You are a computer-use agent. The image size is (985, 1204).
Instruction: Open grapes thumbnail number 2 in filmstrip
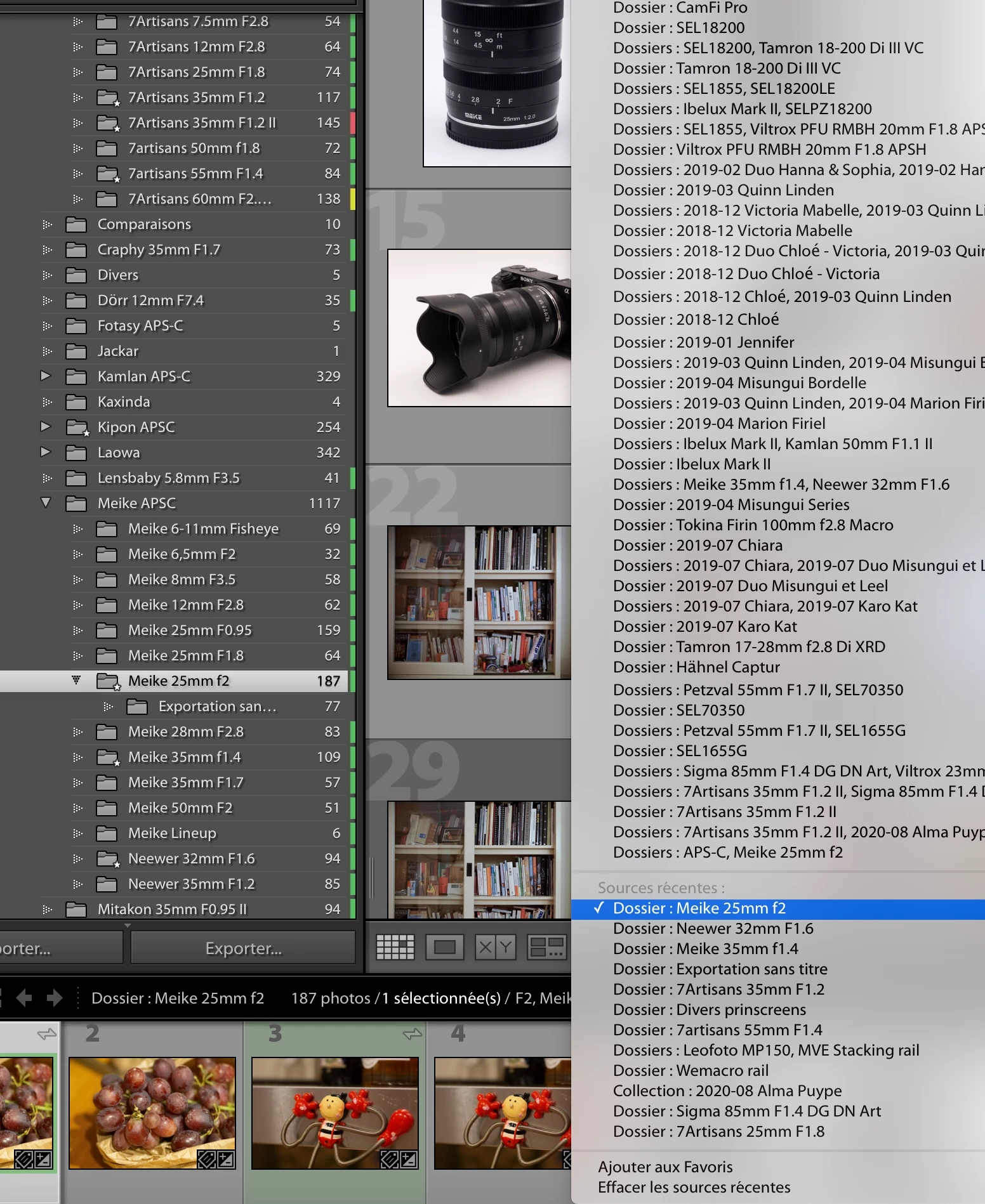click(152, 1113)
